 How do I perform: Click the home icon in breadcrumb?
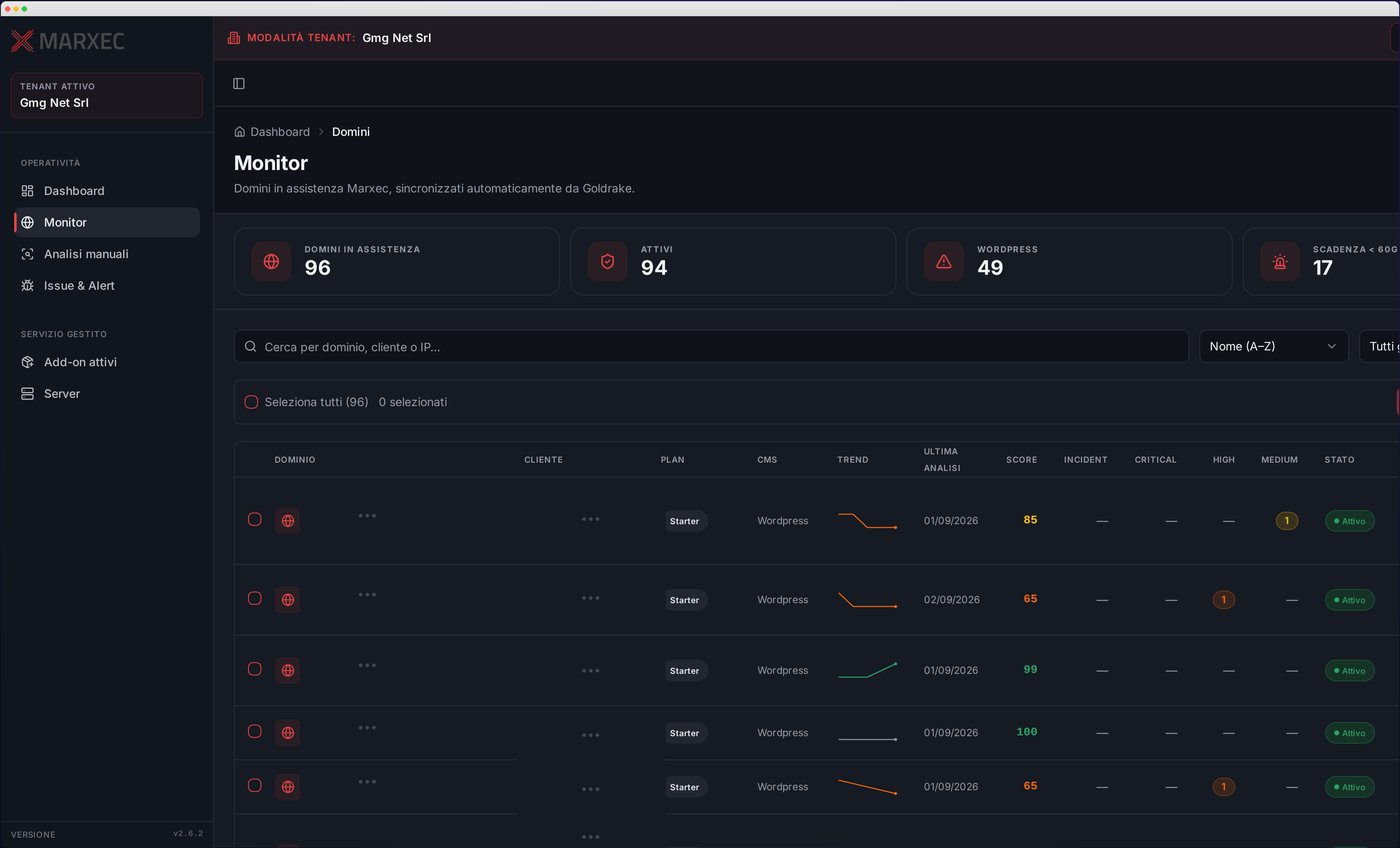point(240,132)
